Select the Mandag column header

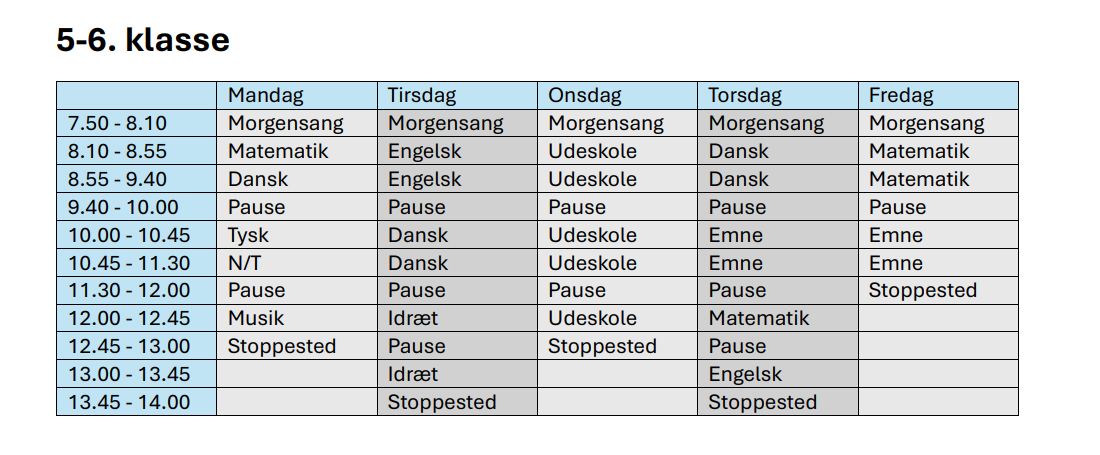coord(296,96)
